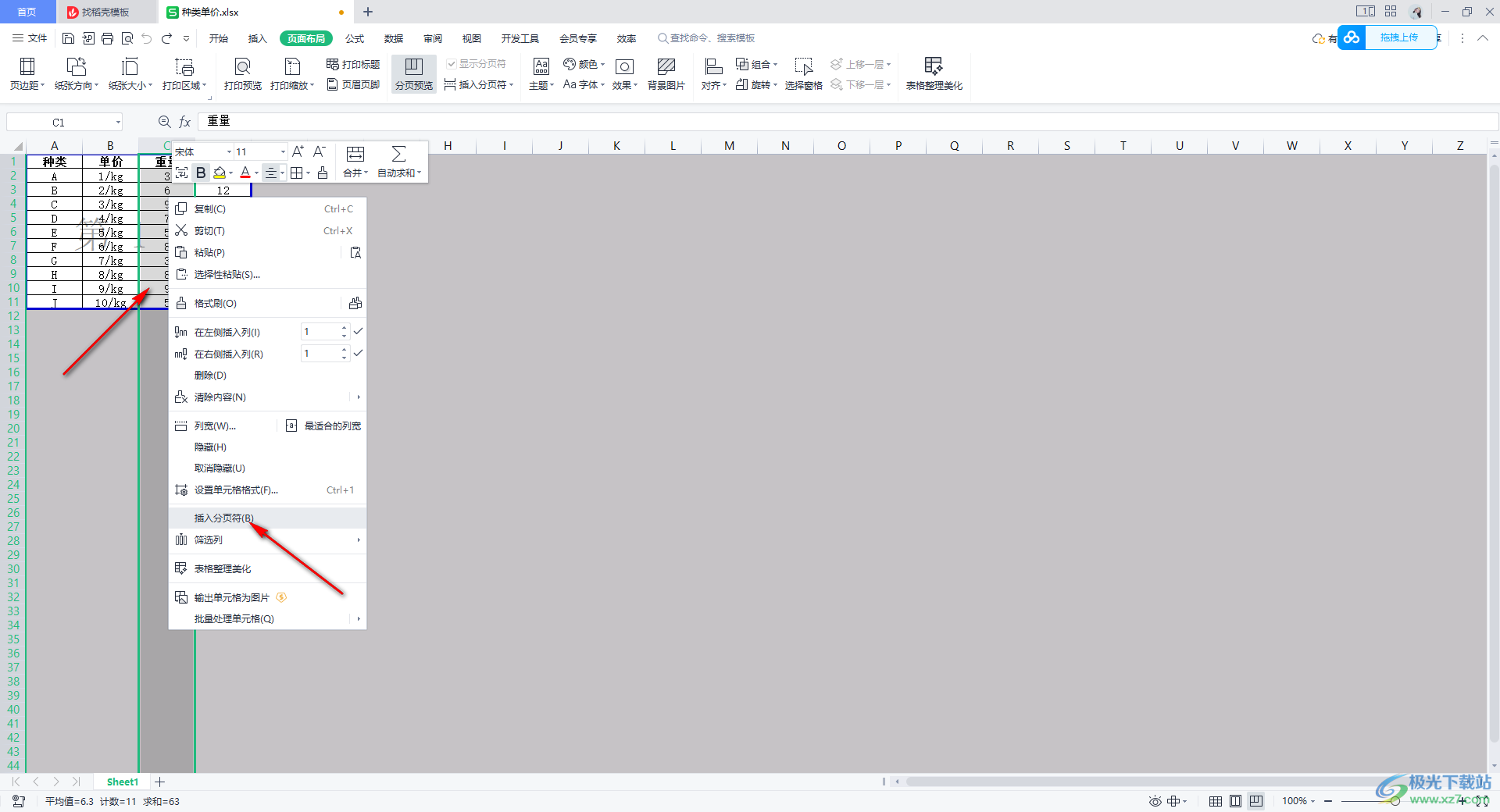Confirm insert column left checkmark

tap(358, 332)
